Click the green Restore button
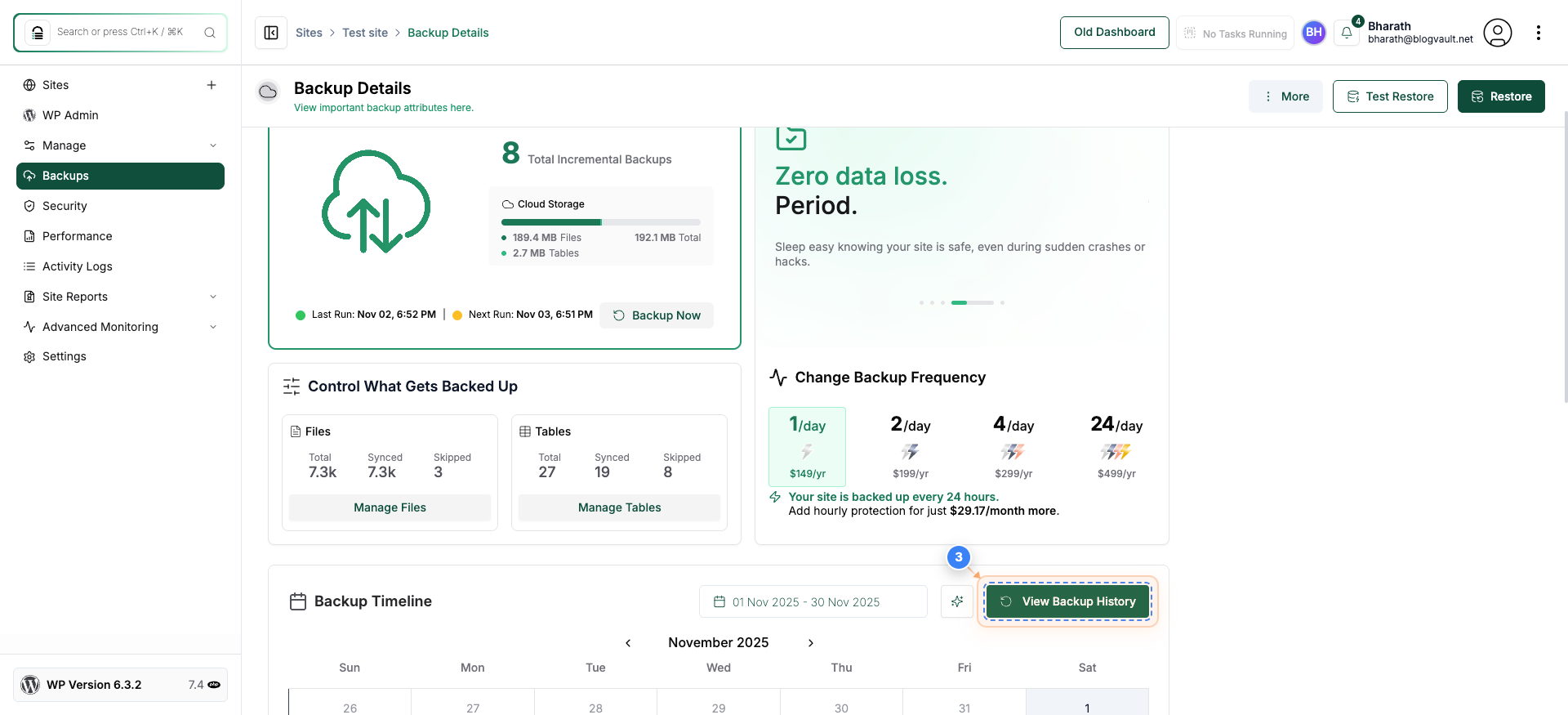 pyautogui.click(x=1501, y=96)
